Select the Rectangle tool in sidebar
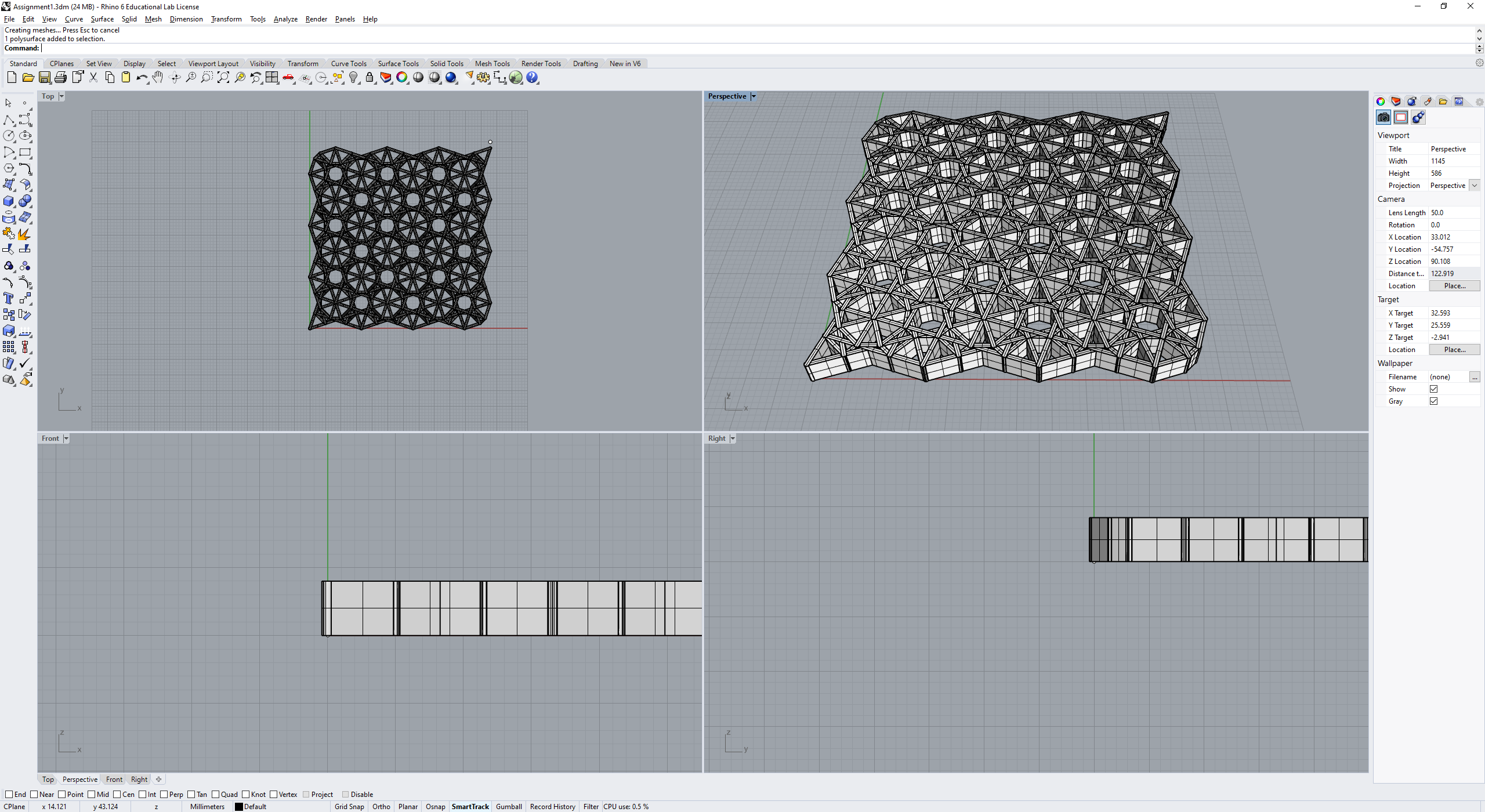The image size is (1485, 812). [x=25, y=153]
